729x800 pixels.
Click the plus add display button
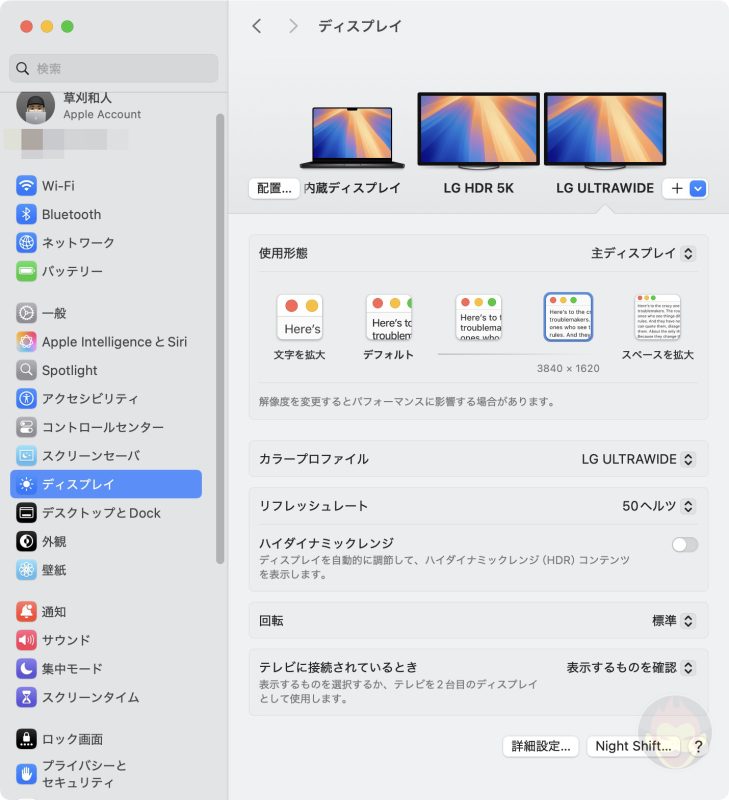677,188
